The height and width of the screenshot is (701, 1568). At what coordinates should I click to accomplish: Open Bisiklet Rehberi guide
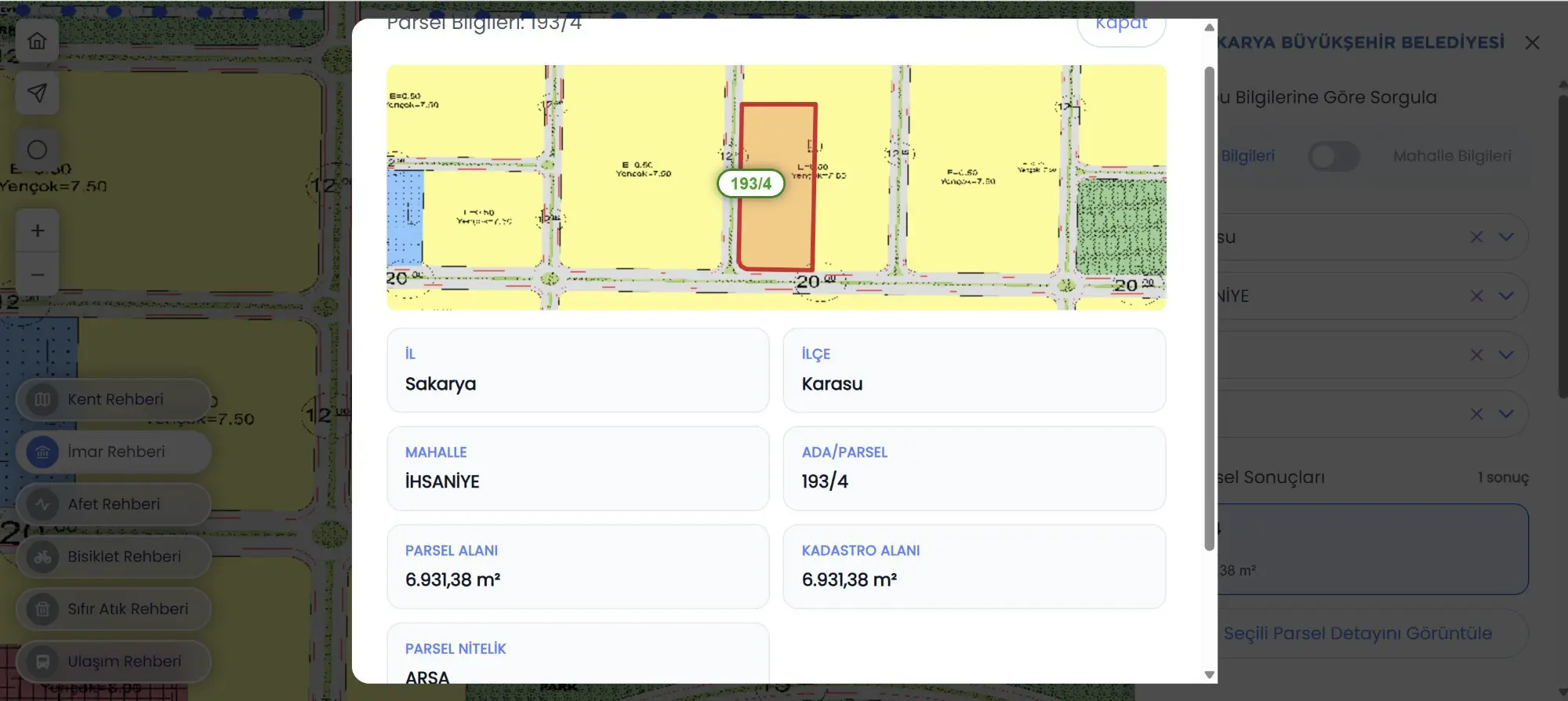(114, 557)
